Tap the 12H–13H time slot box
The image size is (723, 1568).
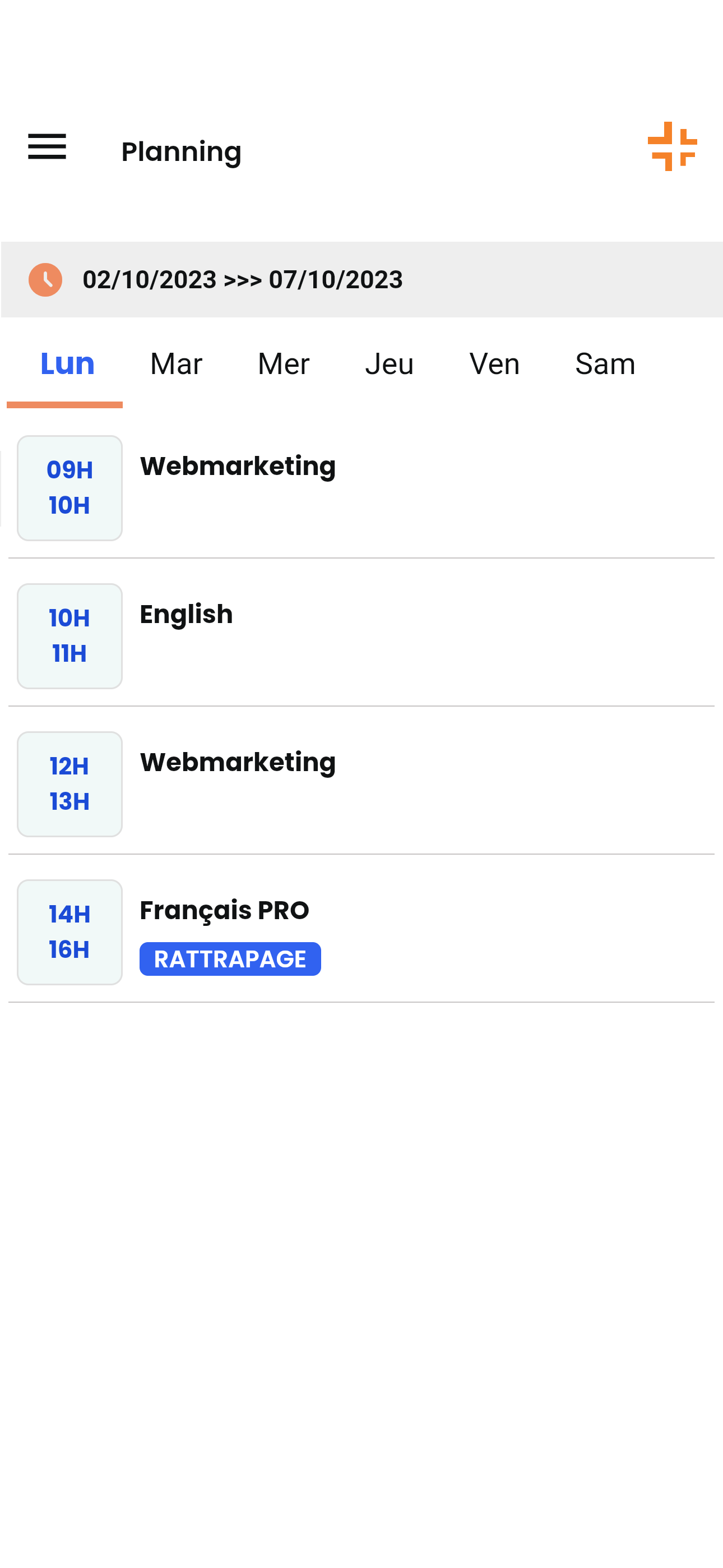[x=69, y=784]
